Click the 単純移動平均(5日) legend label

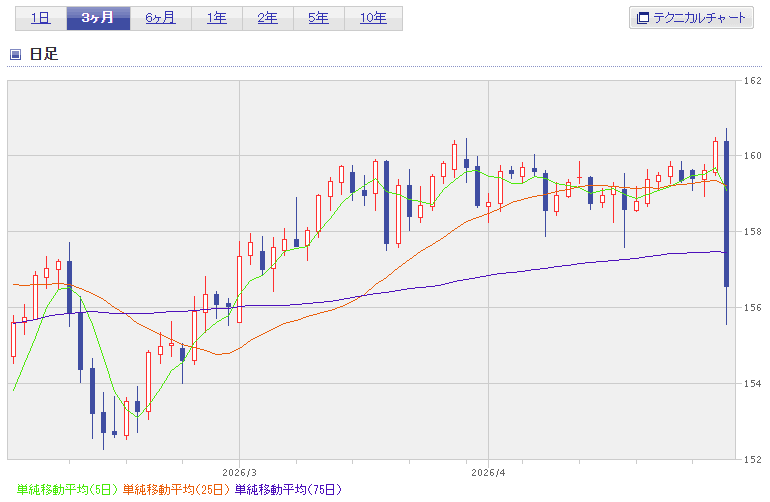click(68, 490)
